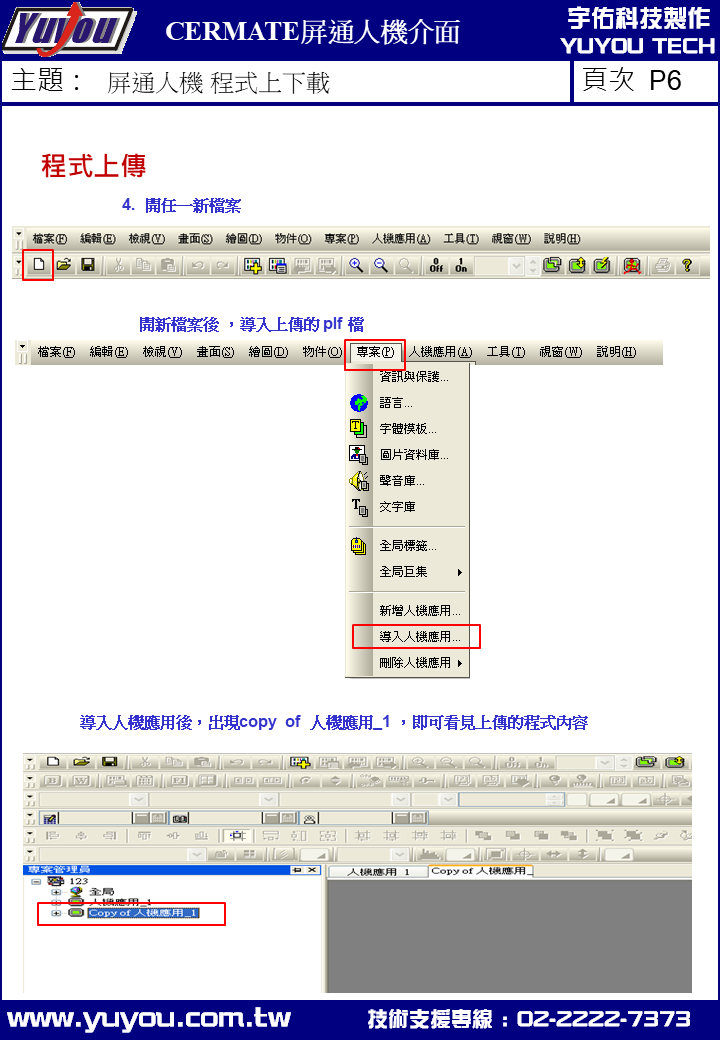Click the new screen icon in bottom screenshot
The width and height of the screenshot is (720, 1040).
(300, 761)
